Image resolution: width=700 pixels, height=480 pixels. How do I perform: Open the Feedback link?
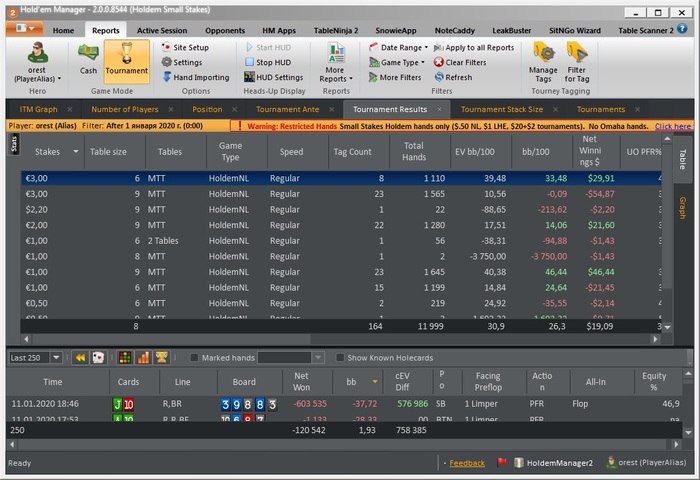467,463
